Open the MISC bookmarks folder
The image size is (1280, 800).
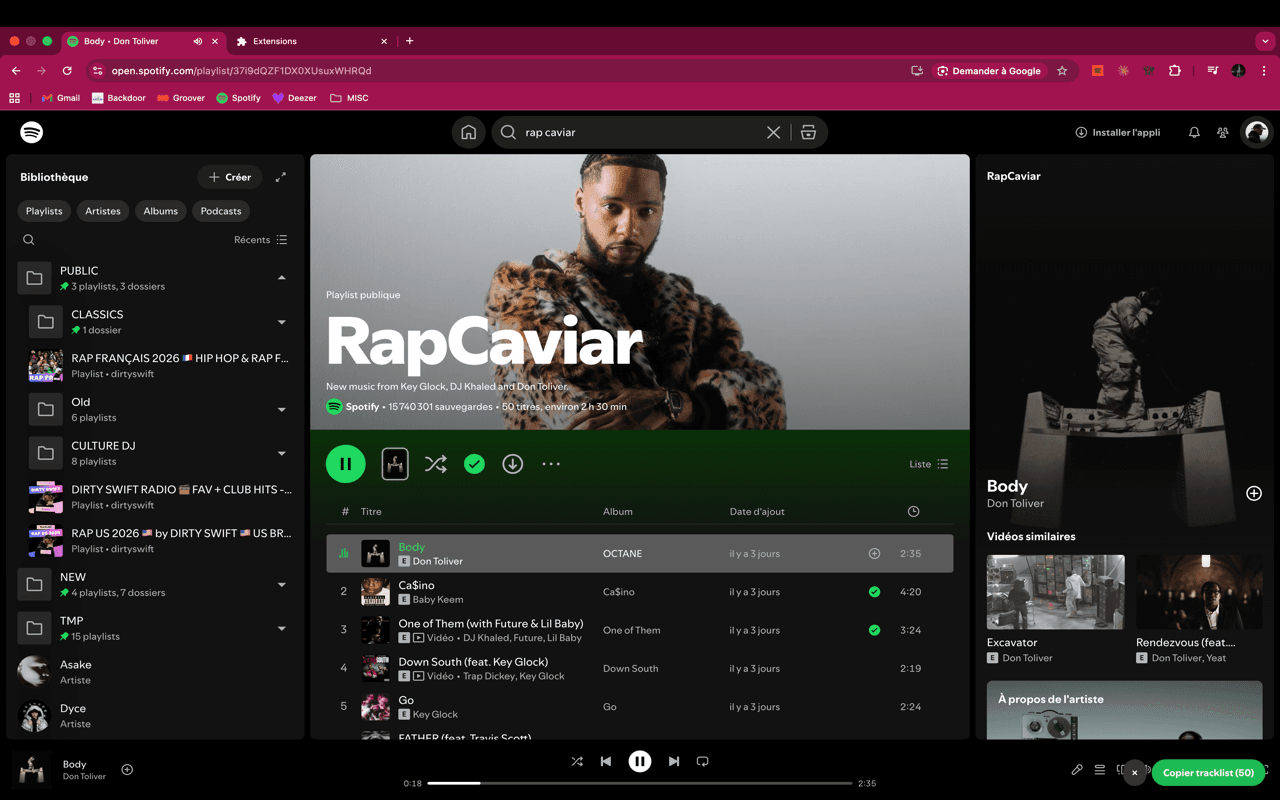[x=349, y=98]
